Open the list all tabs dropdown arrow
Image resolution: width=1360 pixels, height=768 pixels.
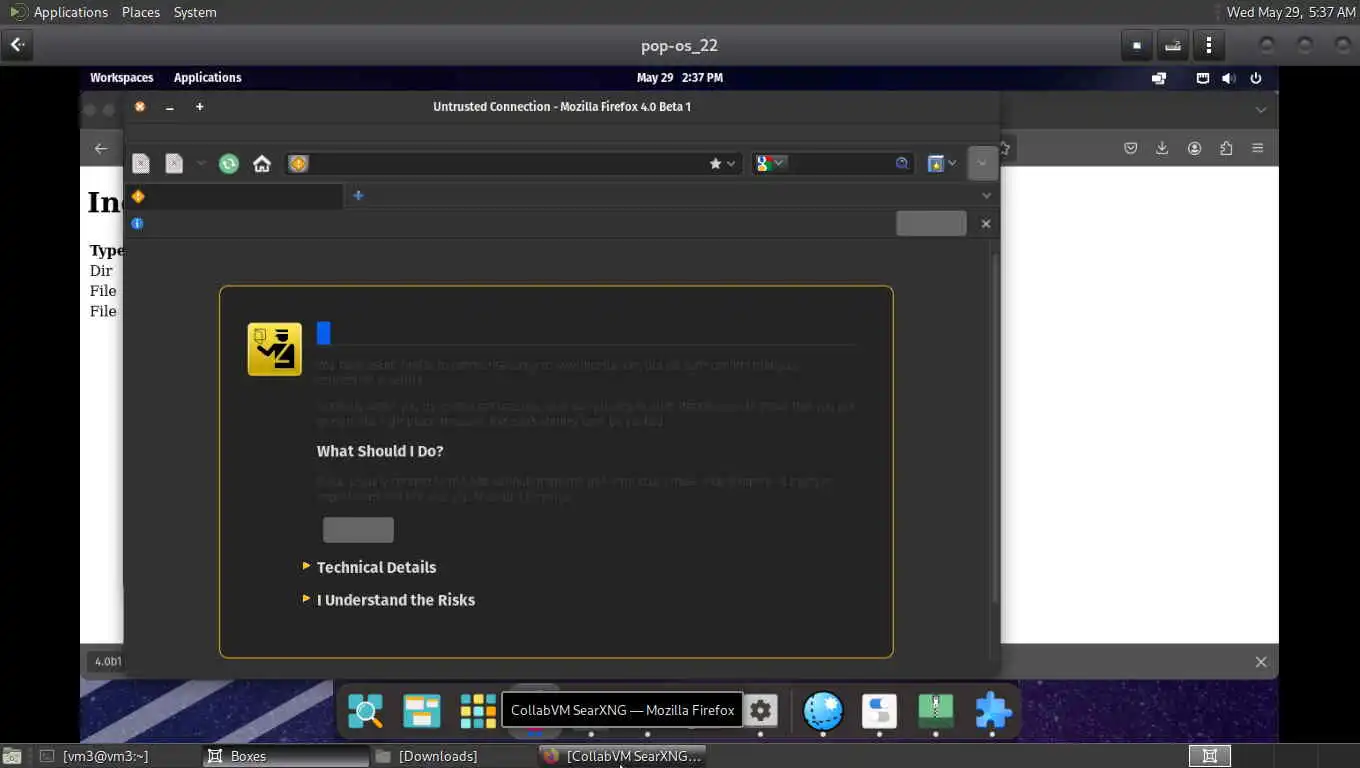pyautogui.click(x=987, y=195)
